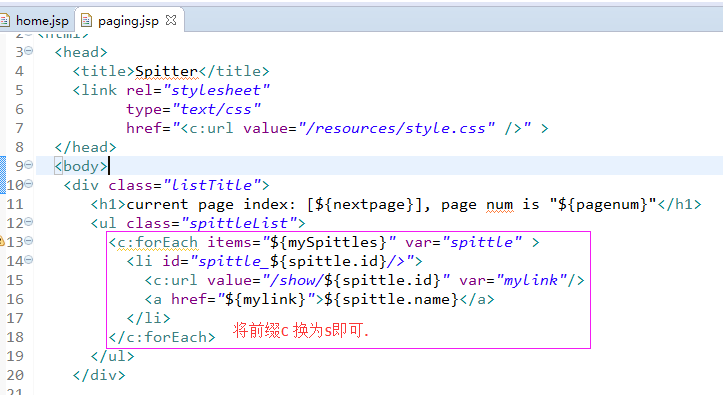The image size is (723, 395).
Task: Click the closing </div> tag
Action: coord(99,375)
